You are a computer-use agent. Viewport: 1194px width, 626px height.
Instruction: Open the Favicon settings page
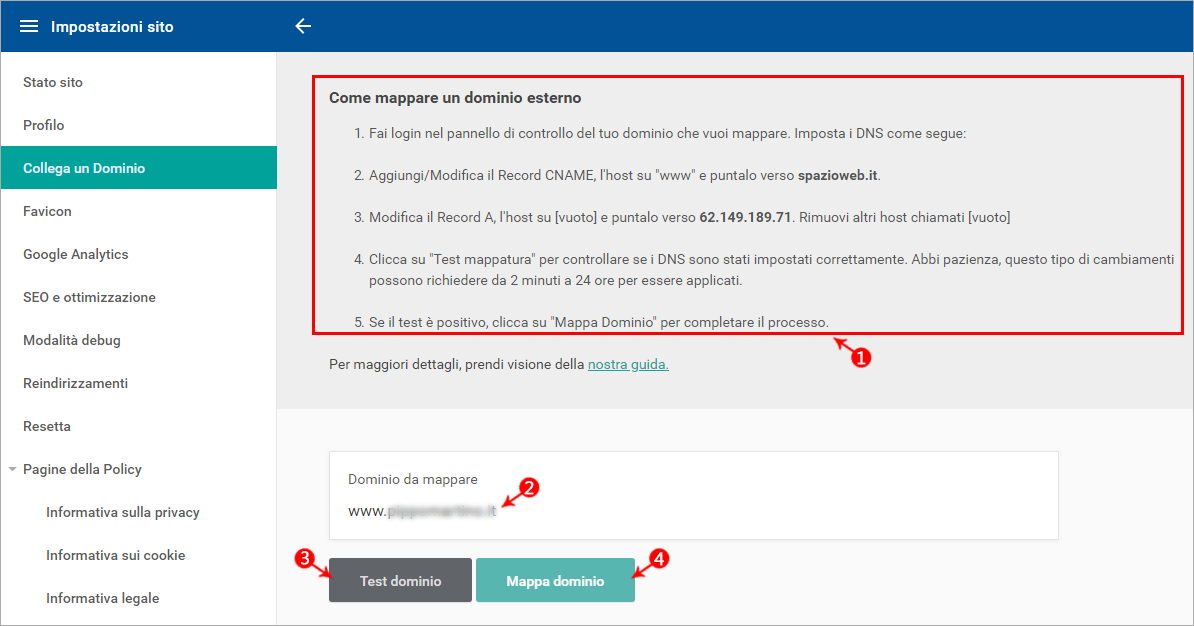[x=47, y=211]
